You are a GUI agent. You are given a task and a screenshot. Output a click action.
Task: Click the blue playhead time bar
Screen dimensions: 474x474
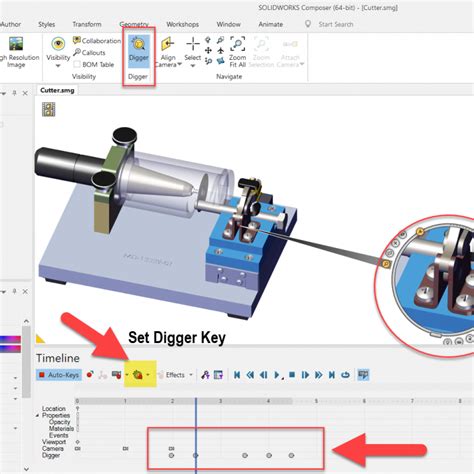196,435
